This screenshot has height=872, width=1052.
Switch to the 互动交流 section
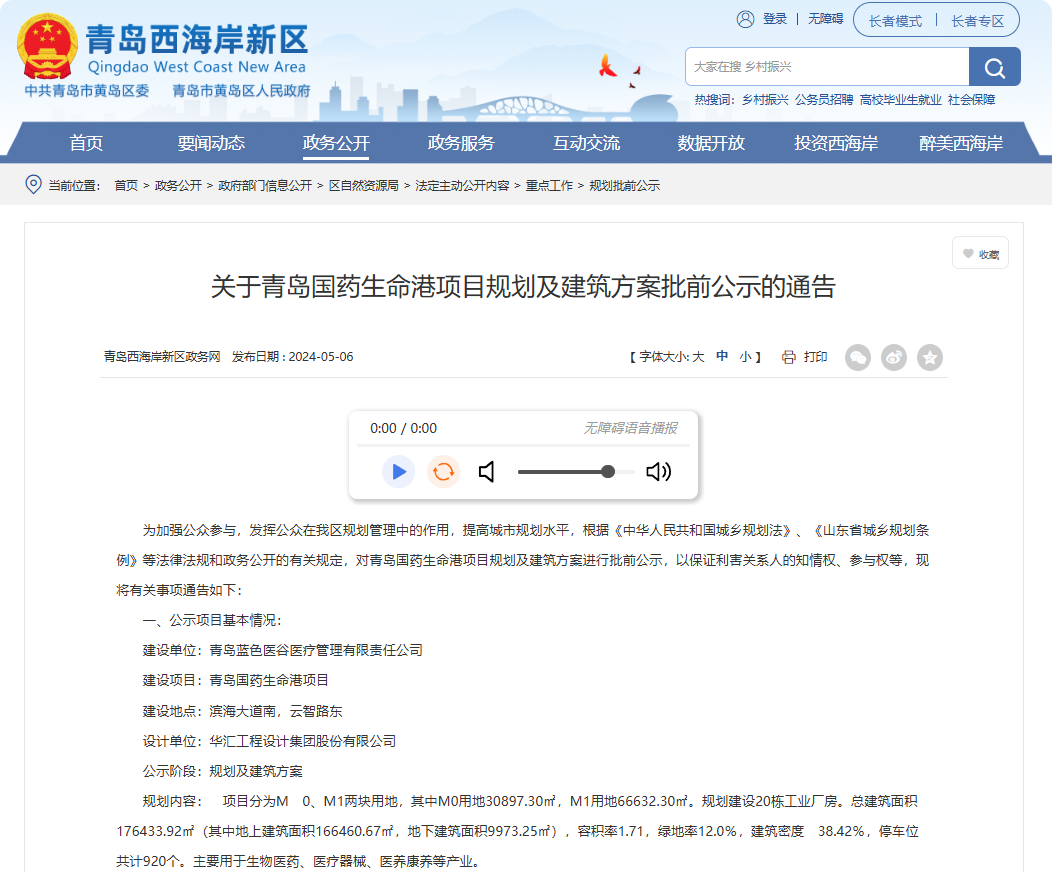585,142
